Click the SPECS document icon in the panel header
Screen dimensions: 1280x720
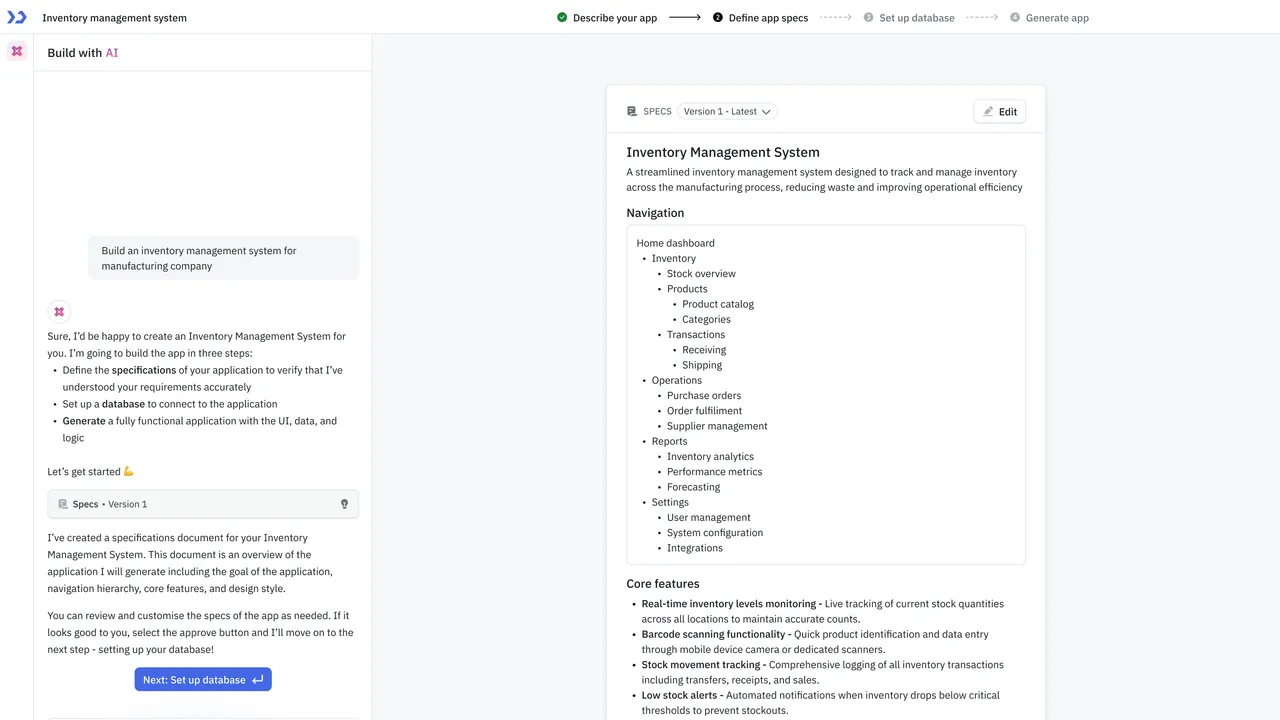pos(632,111)
